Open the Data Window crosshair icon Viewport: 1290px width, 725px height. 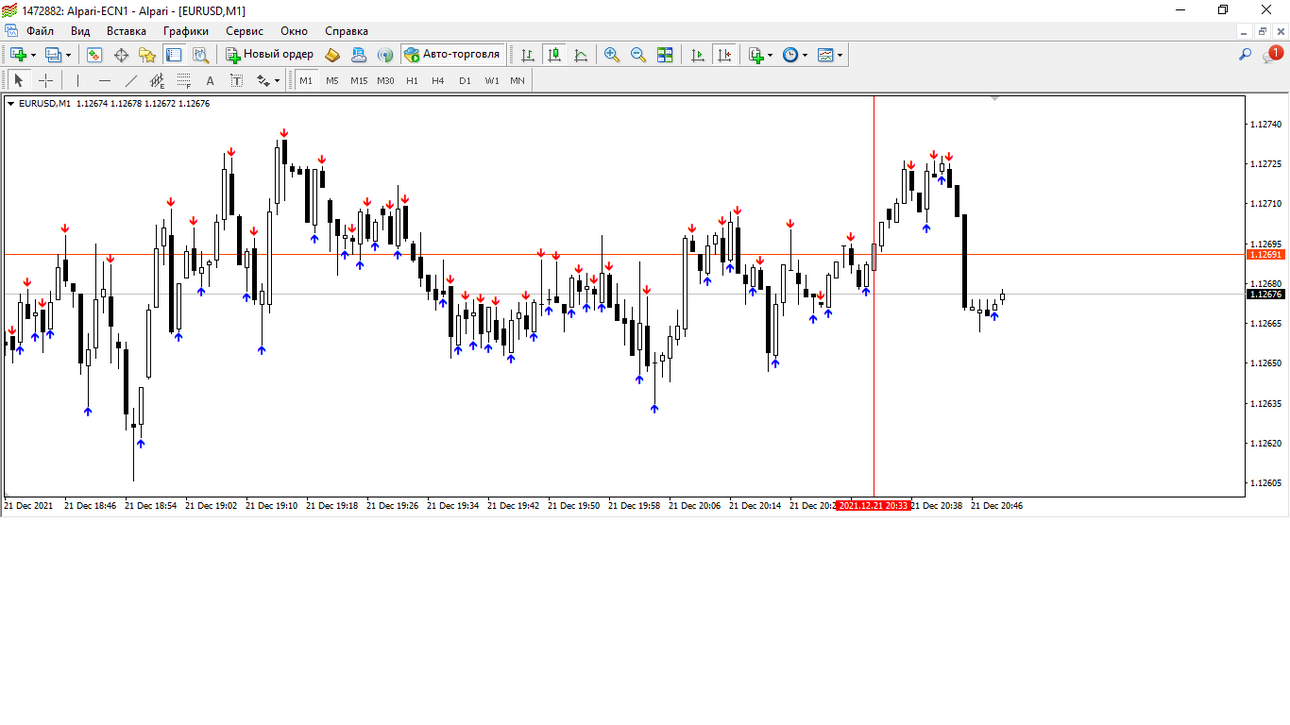121,55
